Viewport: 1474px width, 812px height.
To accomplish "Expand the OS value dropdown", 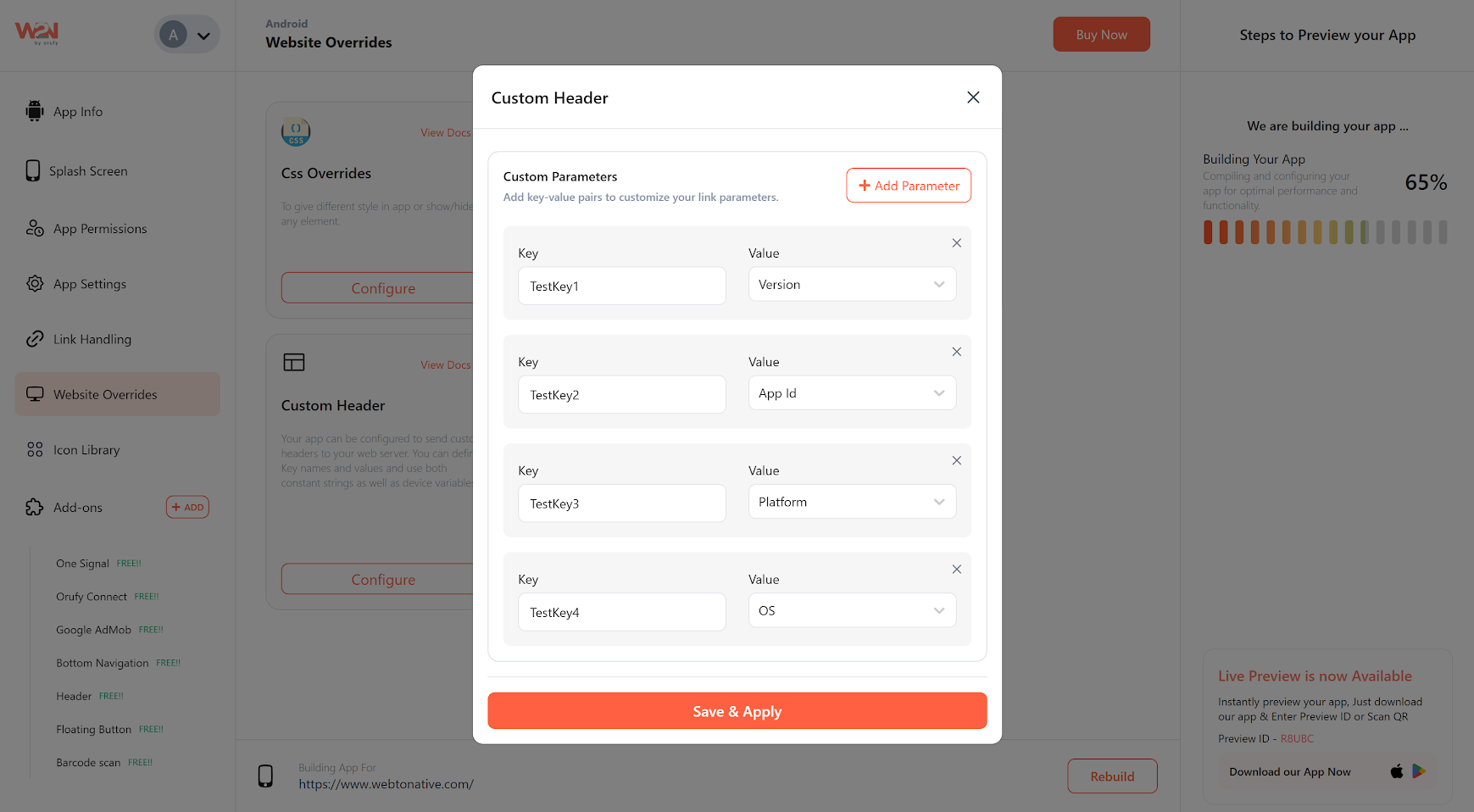I will tap(852, 610).
